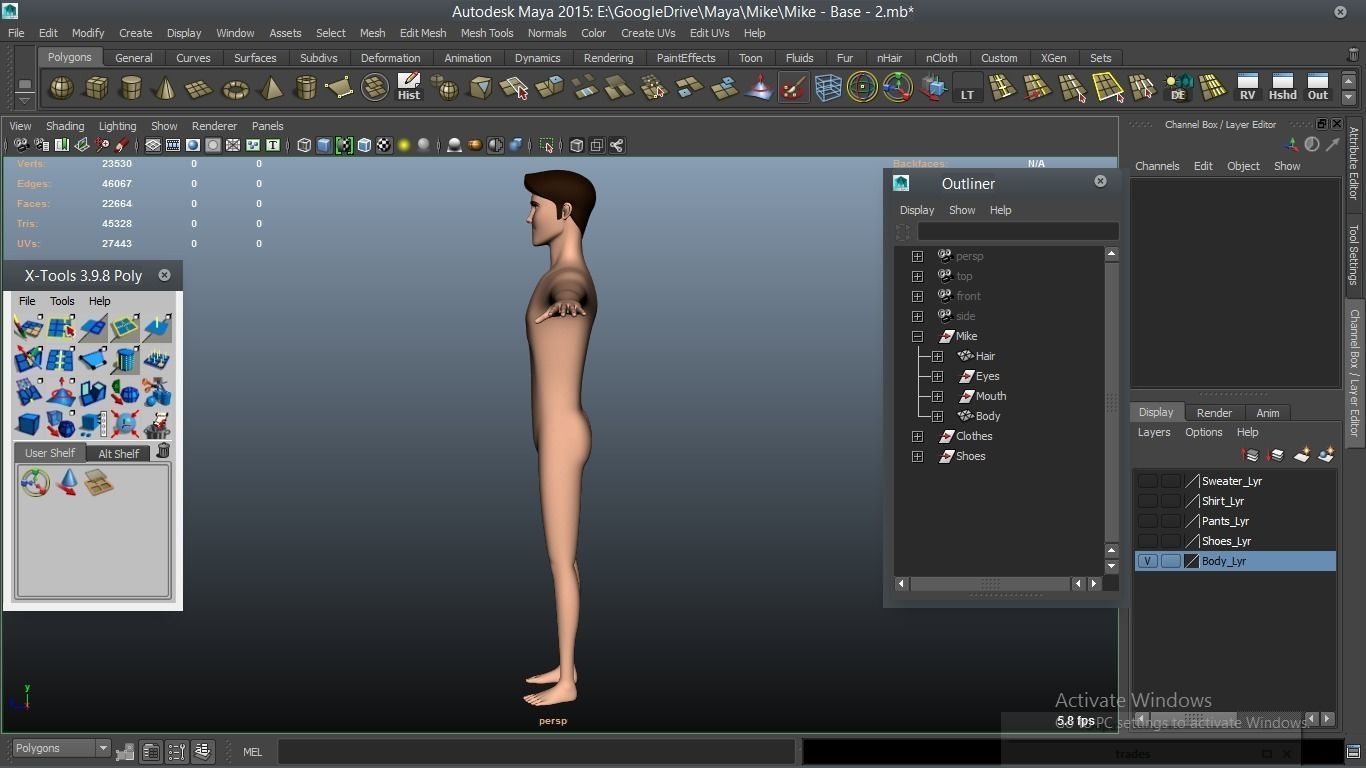This screenshot has width=1366, height=768.
Task: Toggle display type box of Body_Lyr
Action: tap(1170, 561)
